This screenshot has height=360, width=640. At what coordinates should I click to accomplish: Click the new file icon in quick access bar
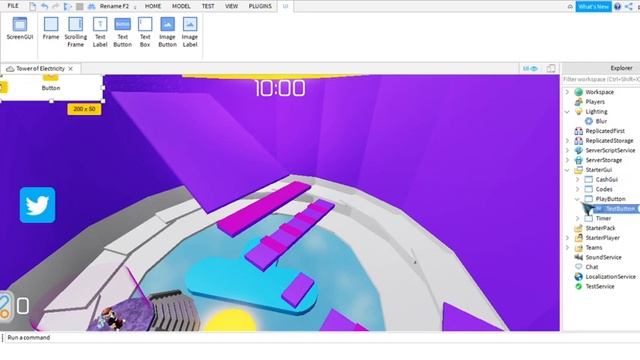32,6
